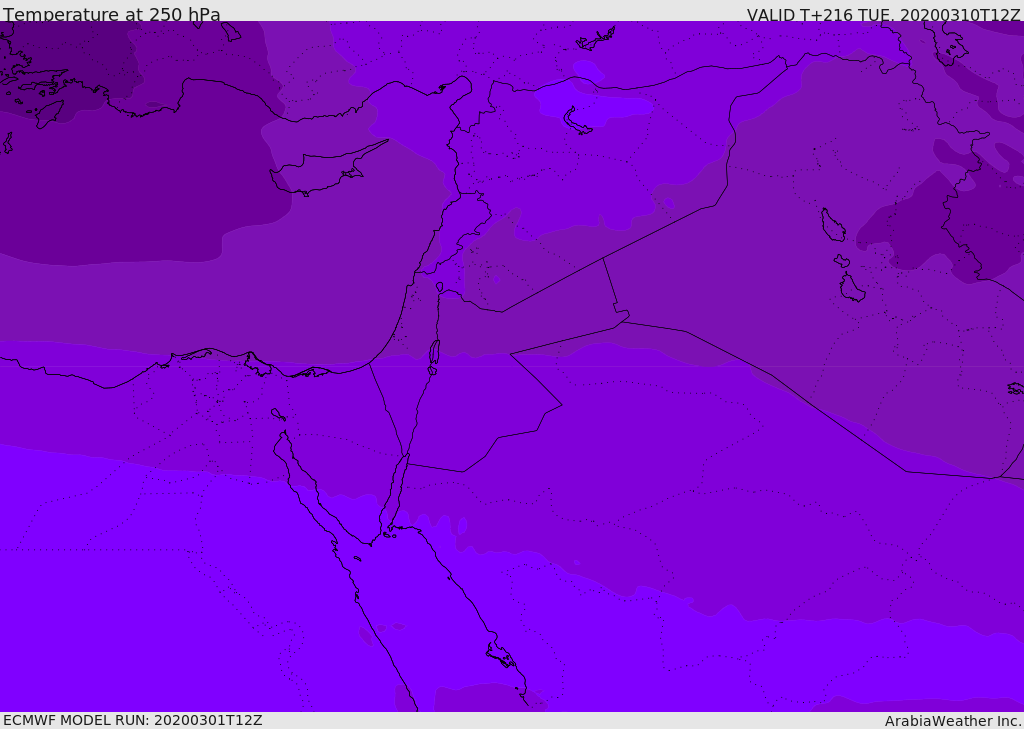
Task: Click the 'ECMWF MODEL RUN: 20200301T12Z' footer text
Action: point(133,720)
